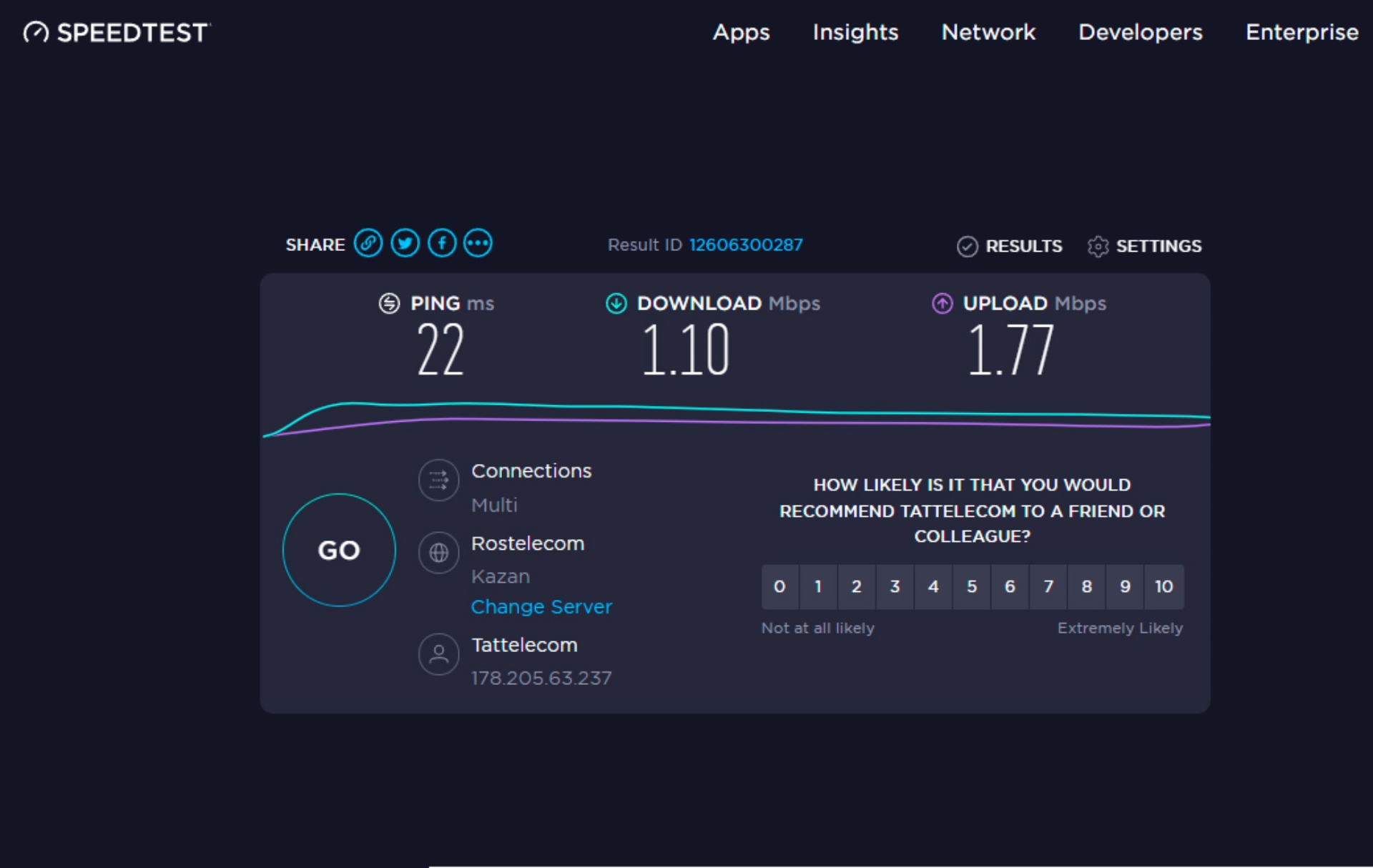Click the Results checkmark icon
The height and width of the screenshot is (868, 1373).
coord(967,246)
